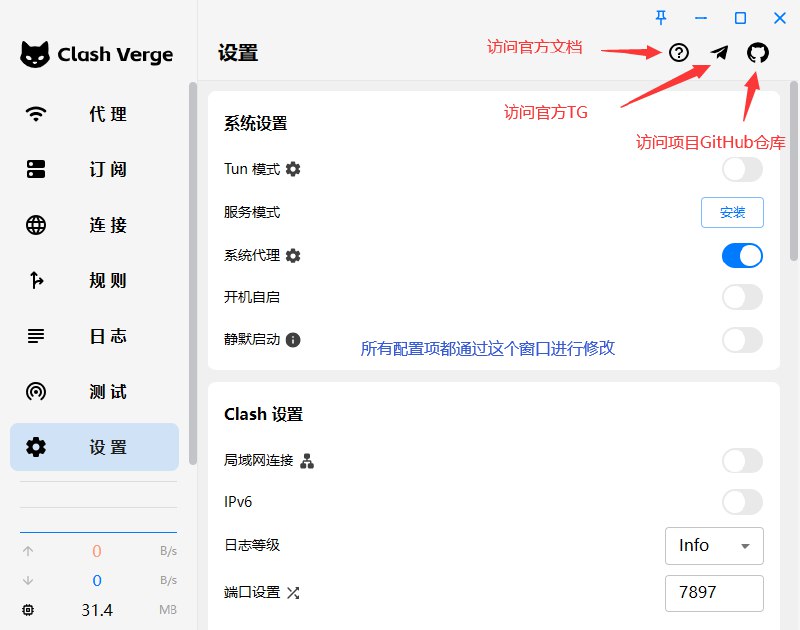The width and height of the screenshot is (800, 630).
Task: Open the official documentation help icon
Action: tap(679, 53)
